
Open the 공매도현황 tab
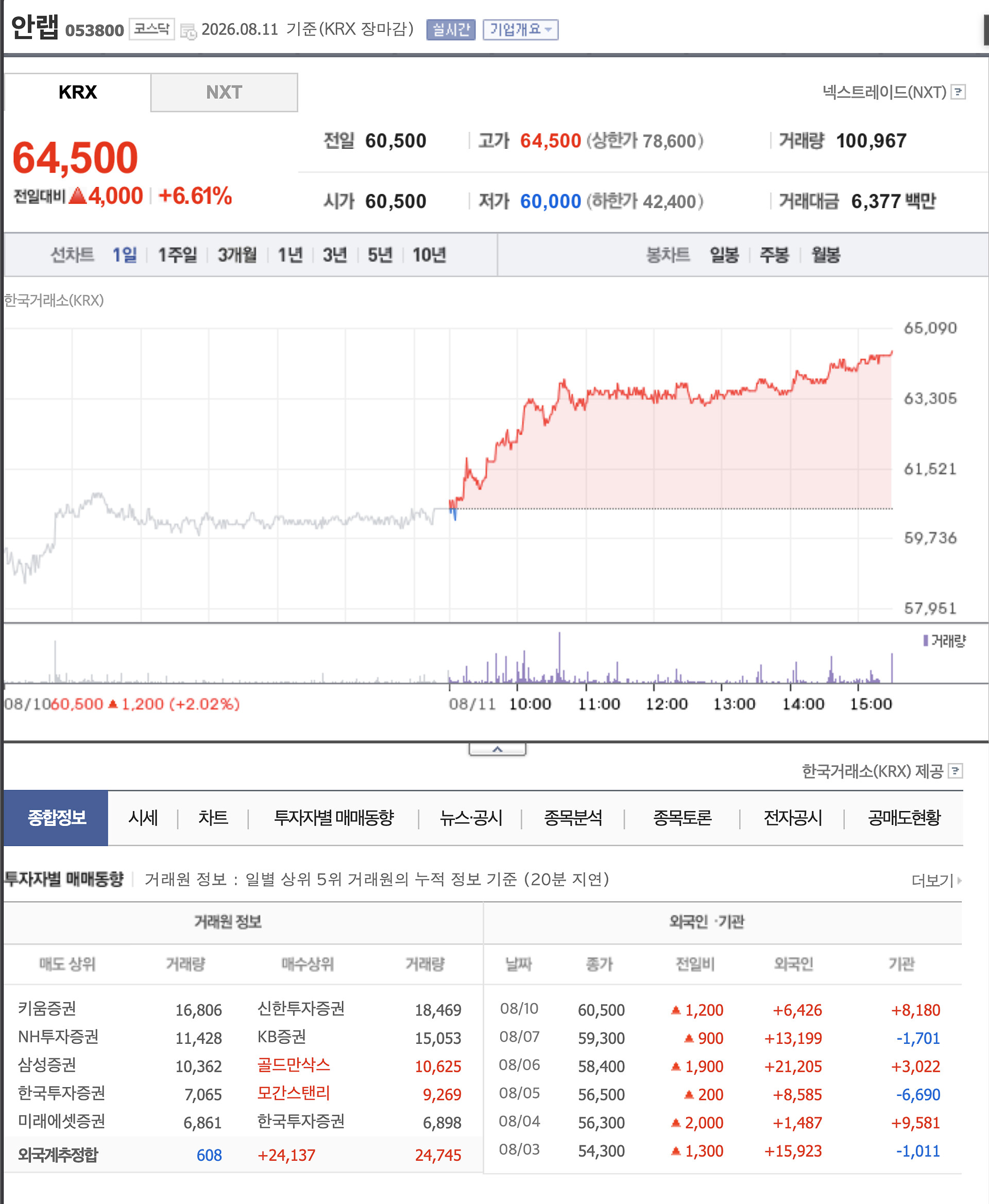click(904, 818)
